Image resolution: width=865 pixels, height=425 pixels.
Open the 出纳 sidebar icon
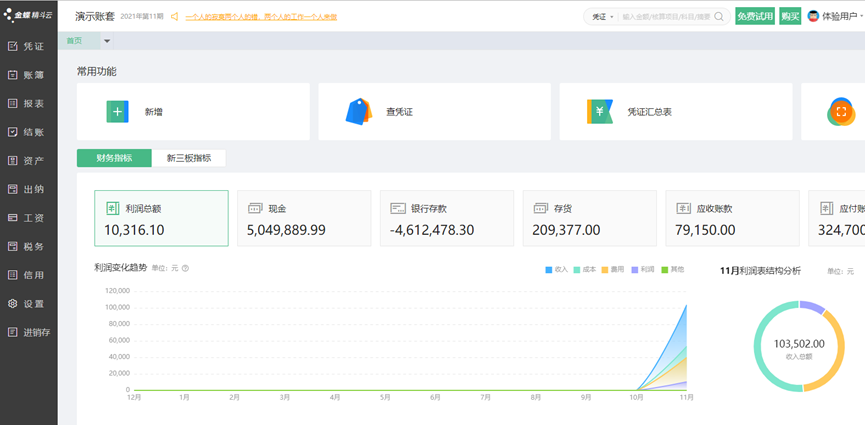tap(13, 189)
